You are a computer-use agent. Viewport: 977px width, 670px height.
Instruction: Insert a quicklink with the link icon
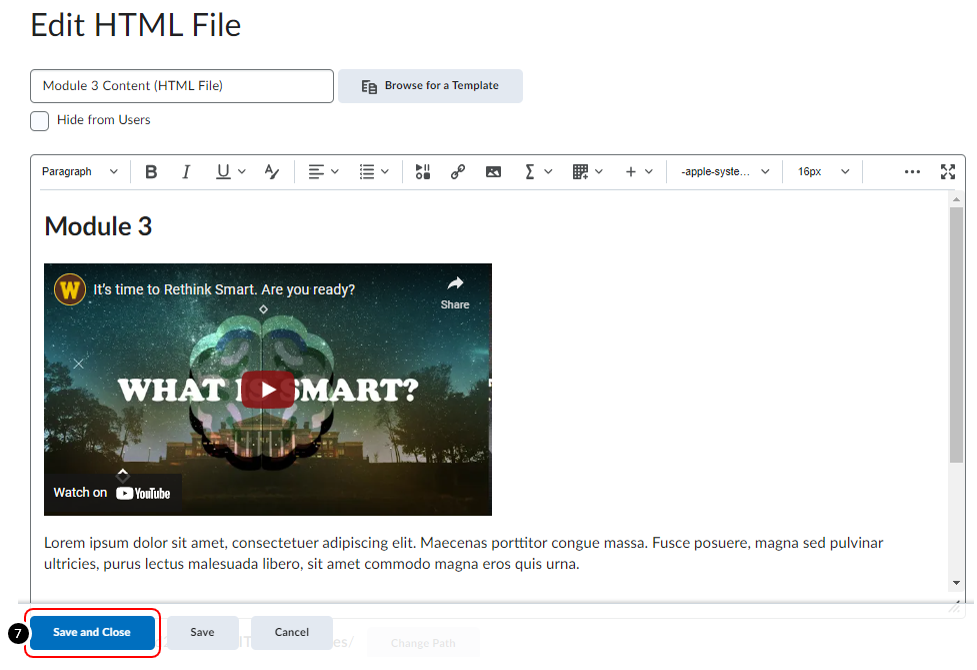point(458,171)
